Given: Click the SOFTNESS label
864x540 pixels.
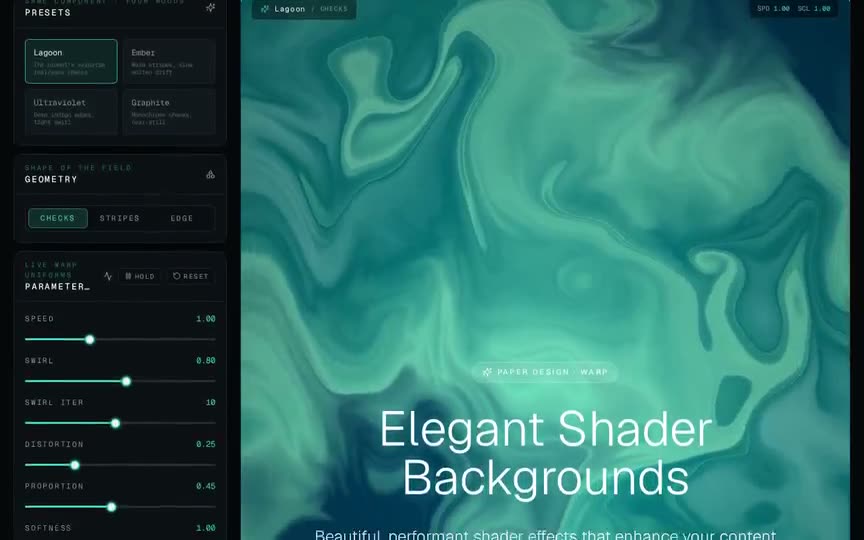Looking at the screenshot, I should click(48, 528).
